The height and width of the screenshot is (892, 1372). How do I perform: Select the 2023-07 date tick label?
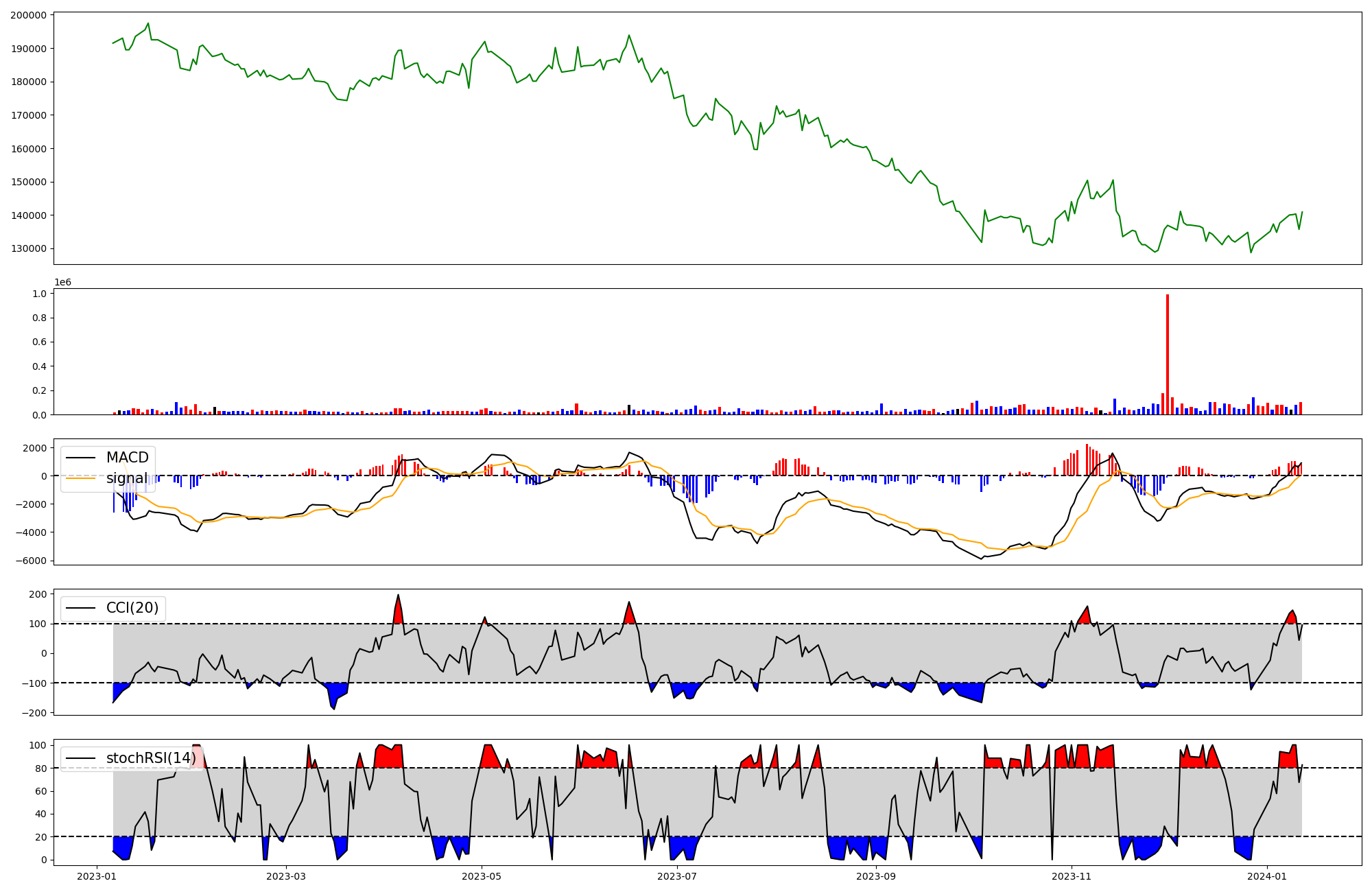677,876
